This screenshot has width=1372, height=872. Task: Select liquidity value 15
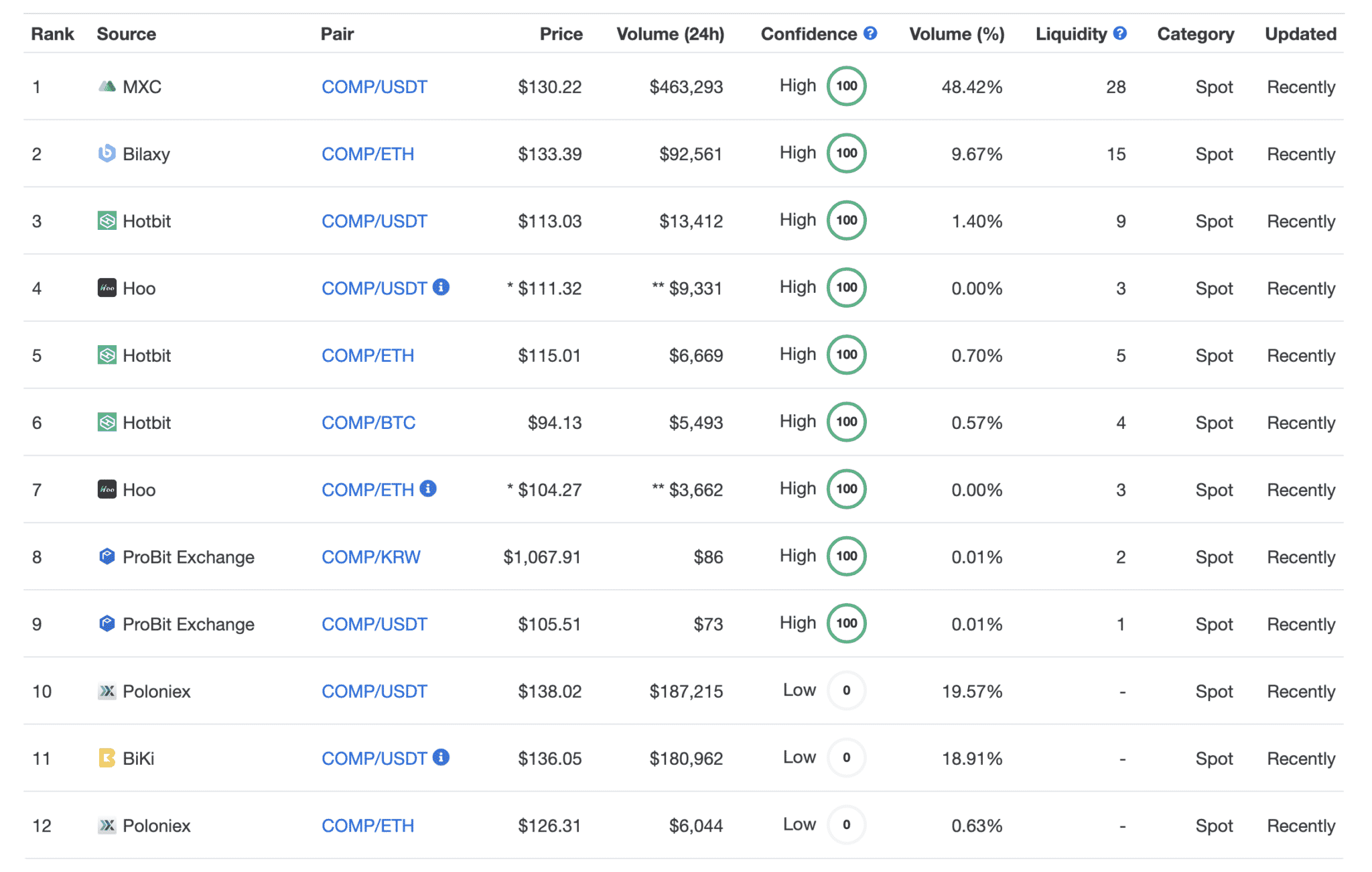click(x=1116, y=154)
